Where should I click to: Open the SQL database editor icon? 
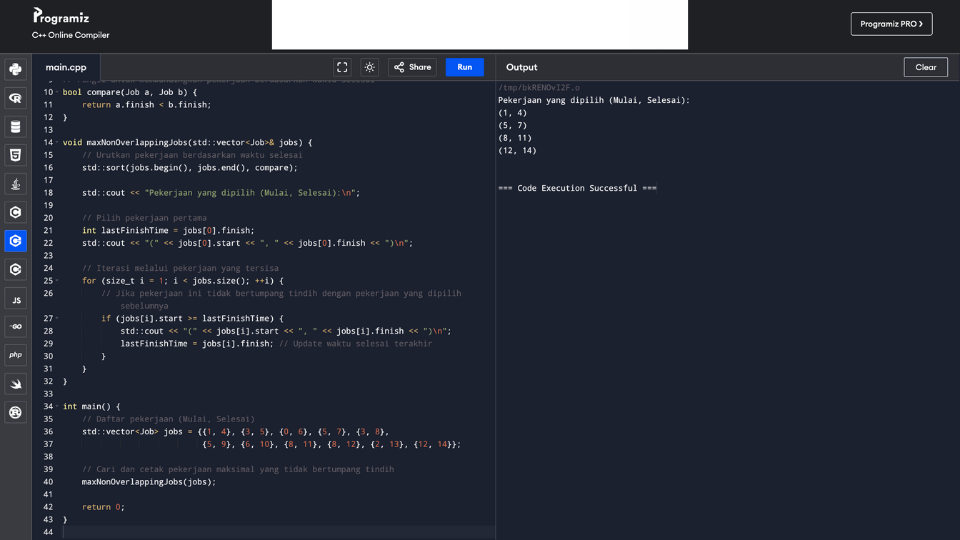tap(15, 127)
